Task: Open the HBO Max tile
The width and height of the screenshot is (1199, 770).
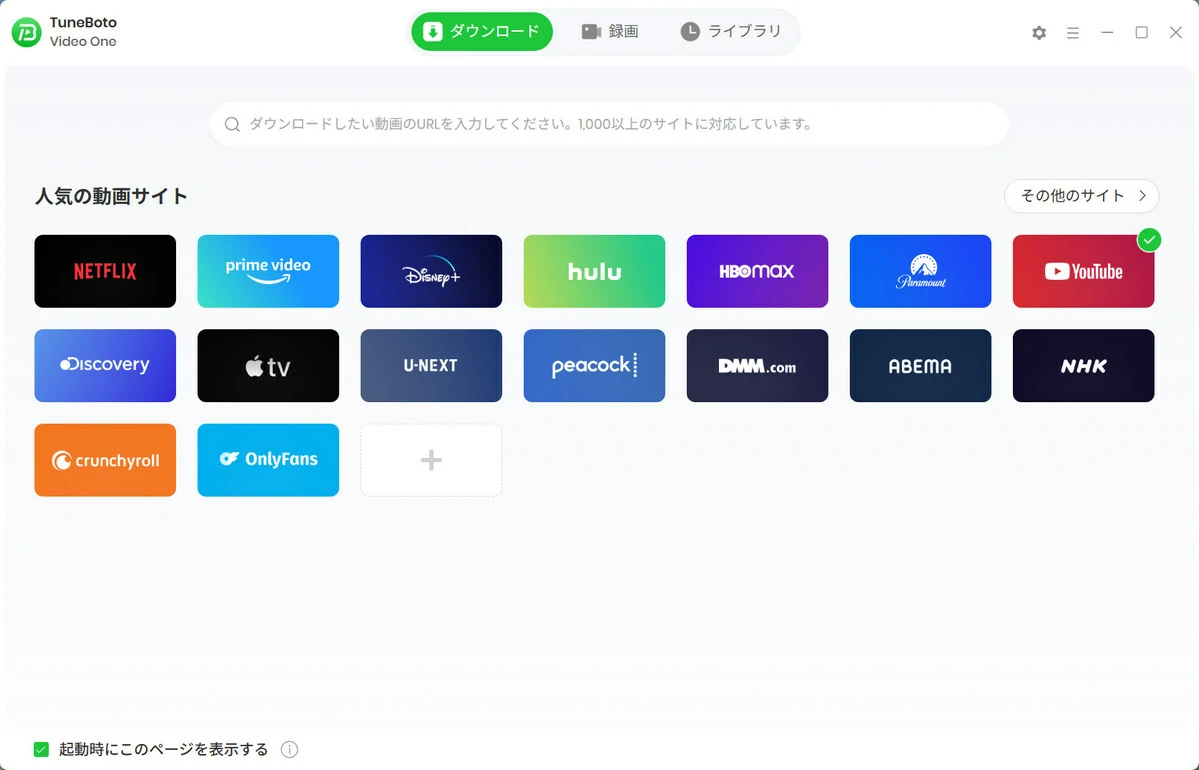Action: tap(757, 271)
